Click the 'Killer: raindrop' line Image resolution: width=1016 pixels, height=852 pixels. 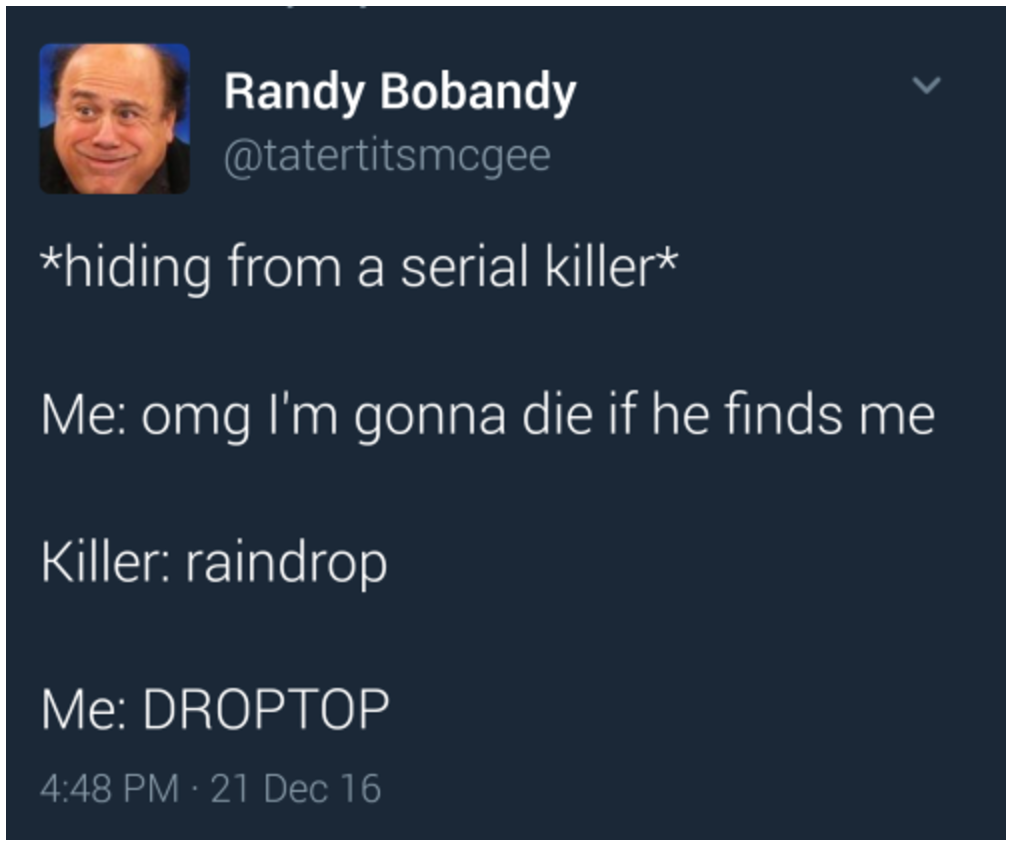coord(214,562)
